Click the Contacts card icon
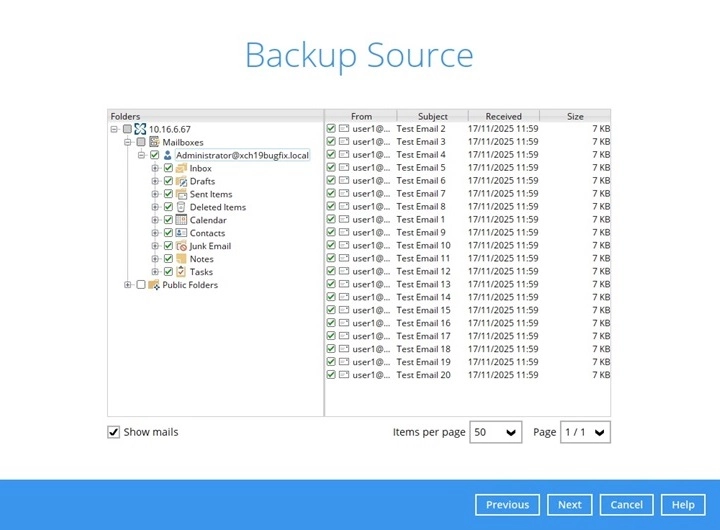 click(x=181, y=233)
